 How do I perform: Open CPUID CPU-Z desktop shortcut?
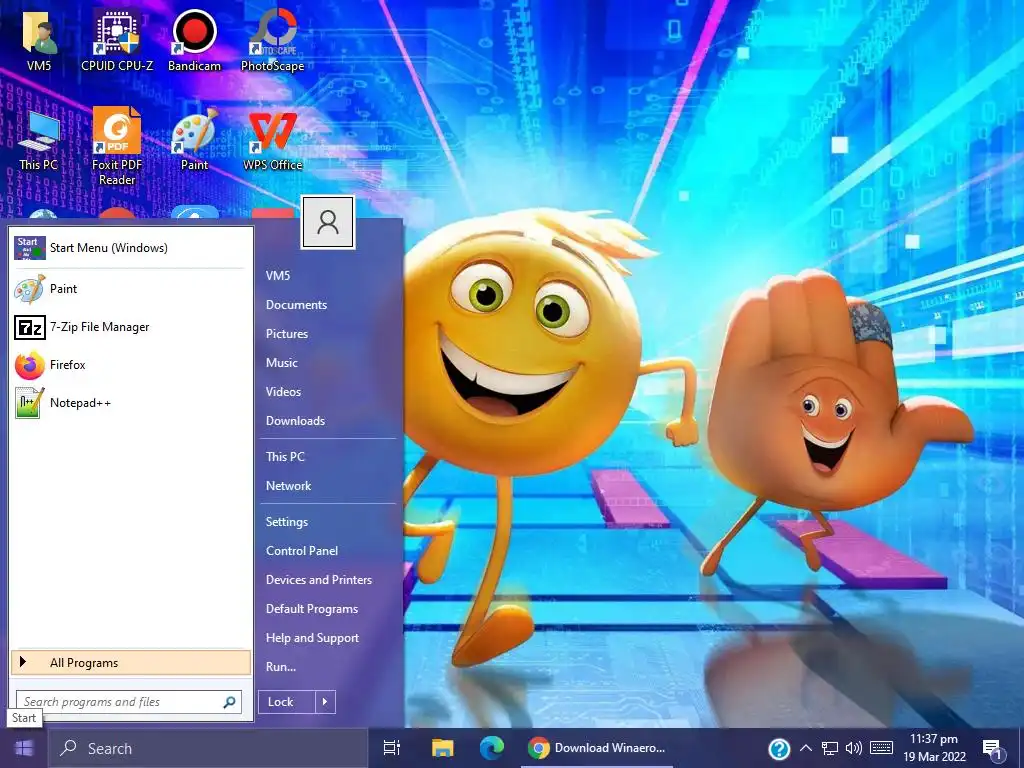click(x=117, y=39)
